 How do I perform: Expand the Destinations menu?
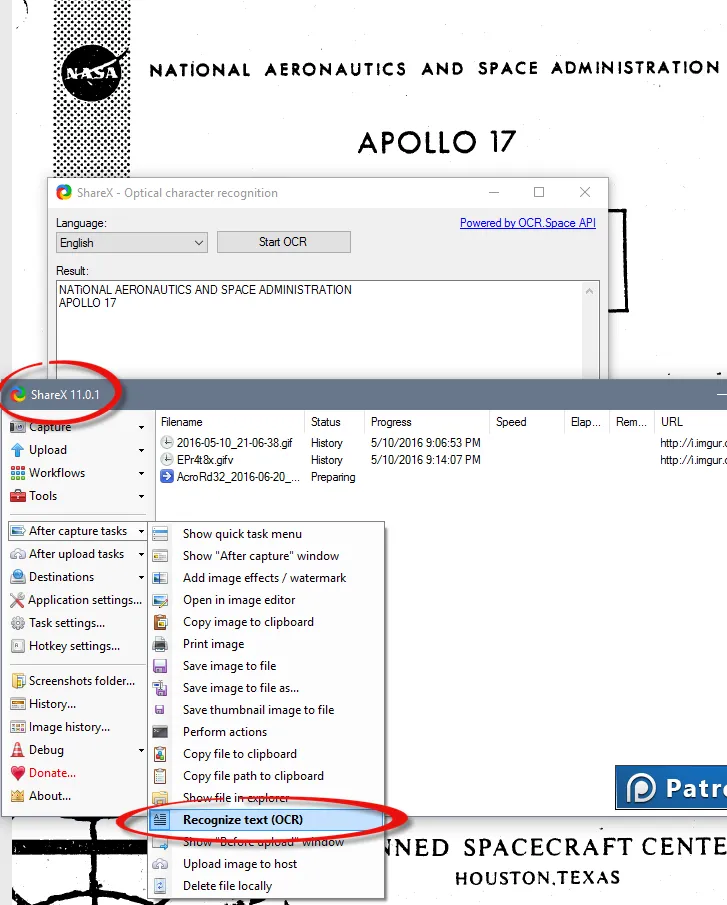[x=61, y=577]
